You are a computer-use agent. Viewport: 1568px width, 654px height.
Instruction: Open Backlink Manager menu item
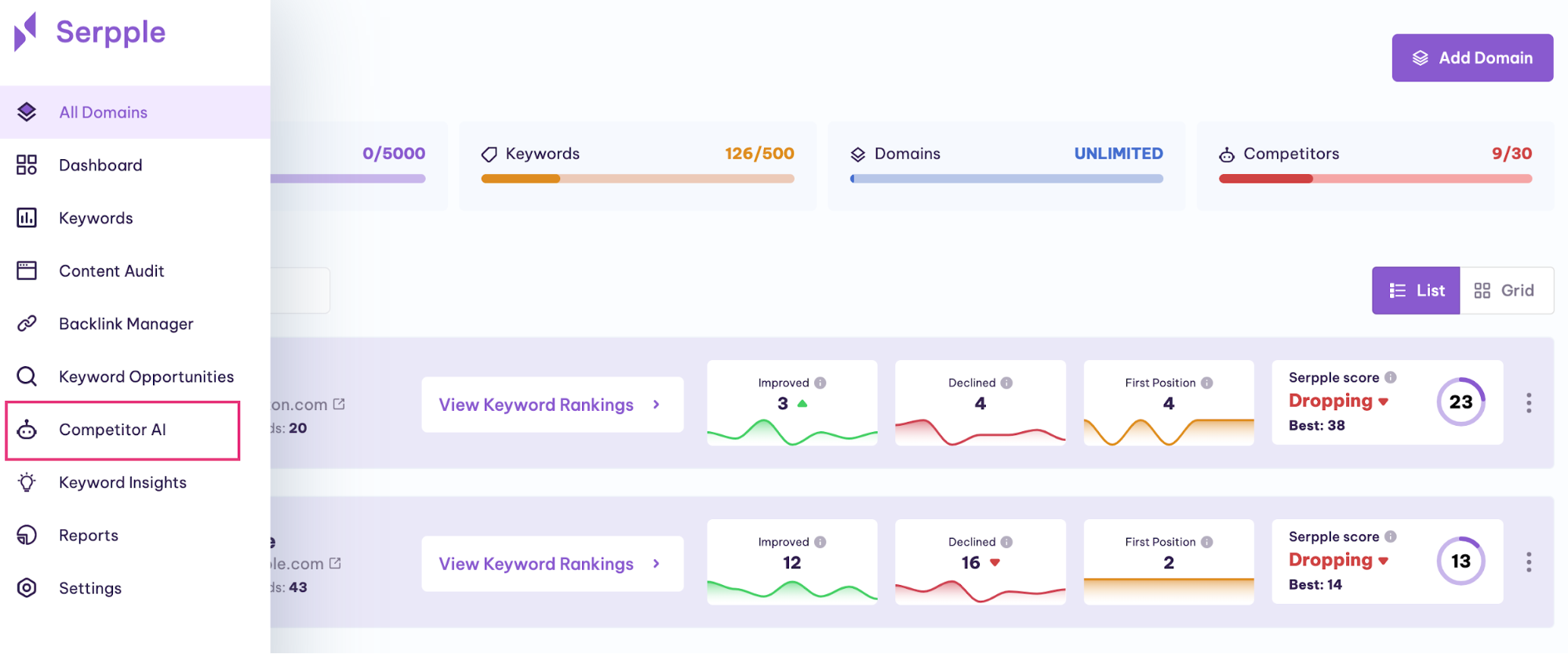135,323
